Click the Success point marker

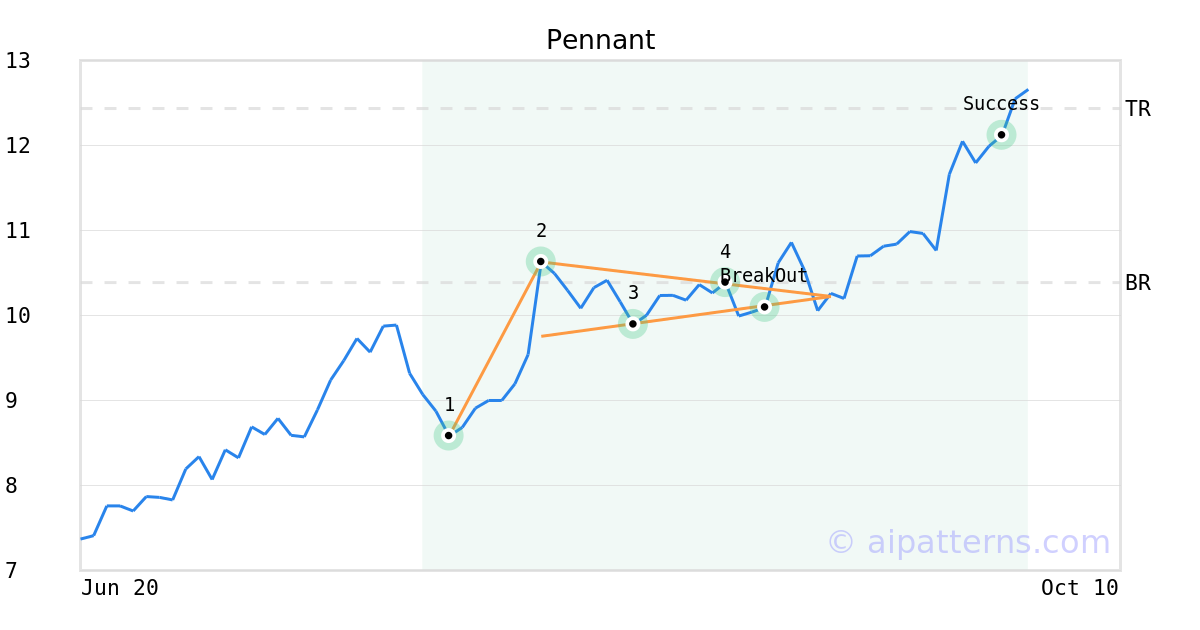click(1001, 134)
